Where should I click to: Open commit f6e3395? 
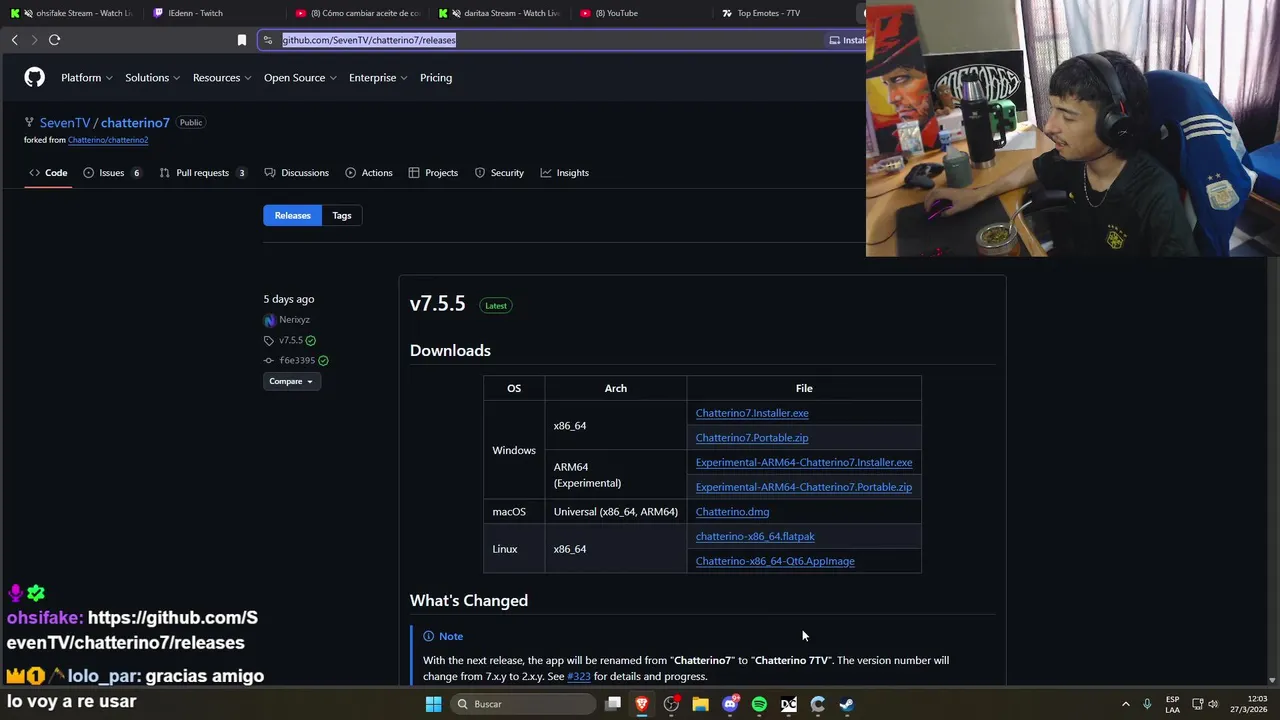click(297, 361)
